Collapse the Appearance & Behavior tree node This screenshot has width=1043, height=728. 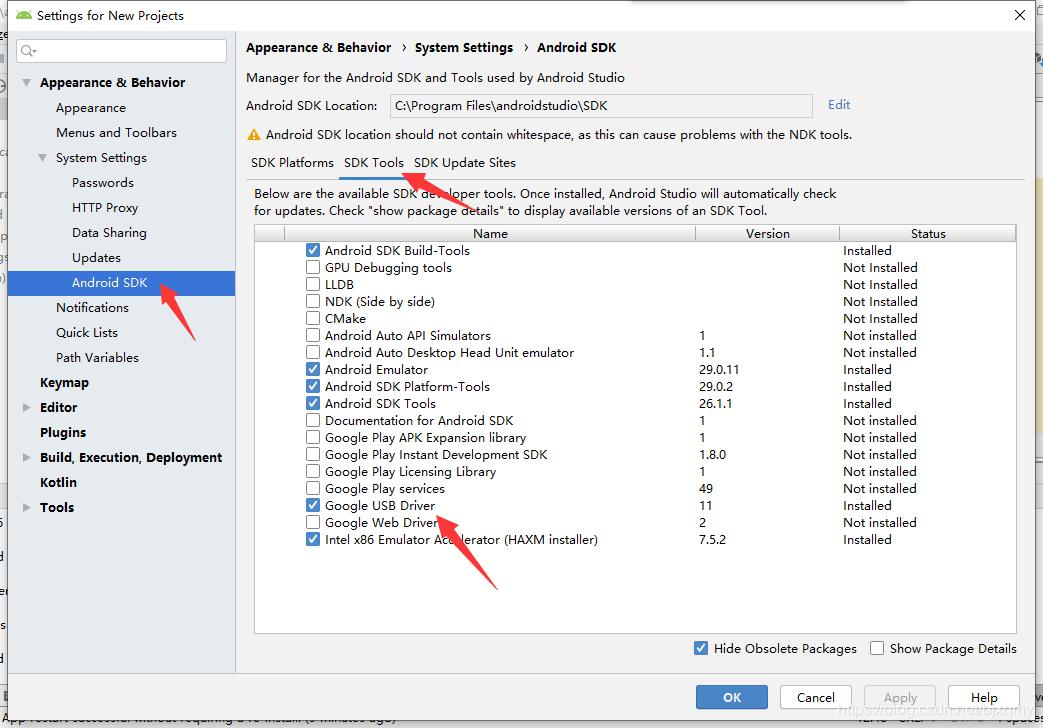[x=27, y=83]
